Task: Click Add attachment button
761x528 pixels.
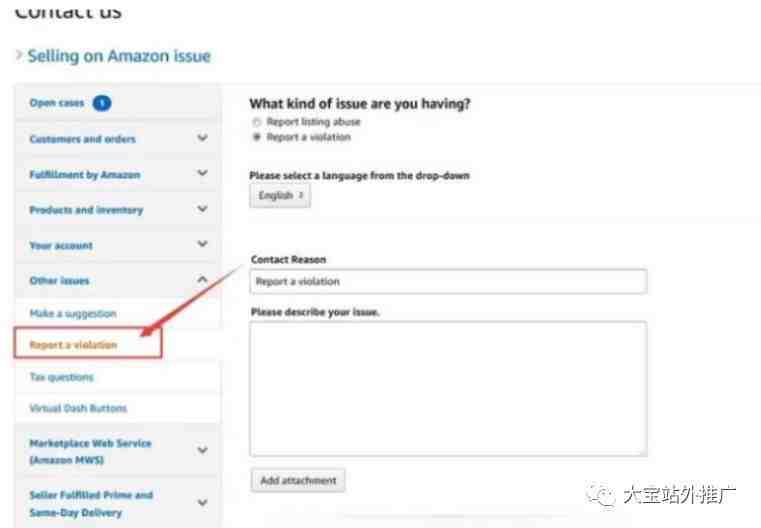Action: (298, 480)
